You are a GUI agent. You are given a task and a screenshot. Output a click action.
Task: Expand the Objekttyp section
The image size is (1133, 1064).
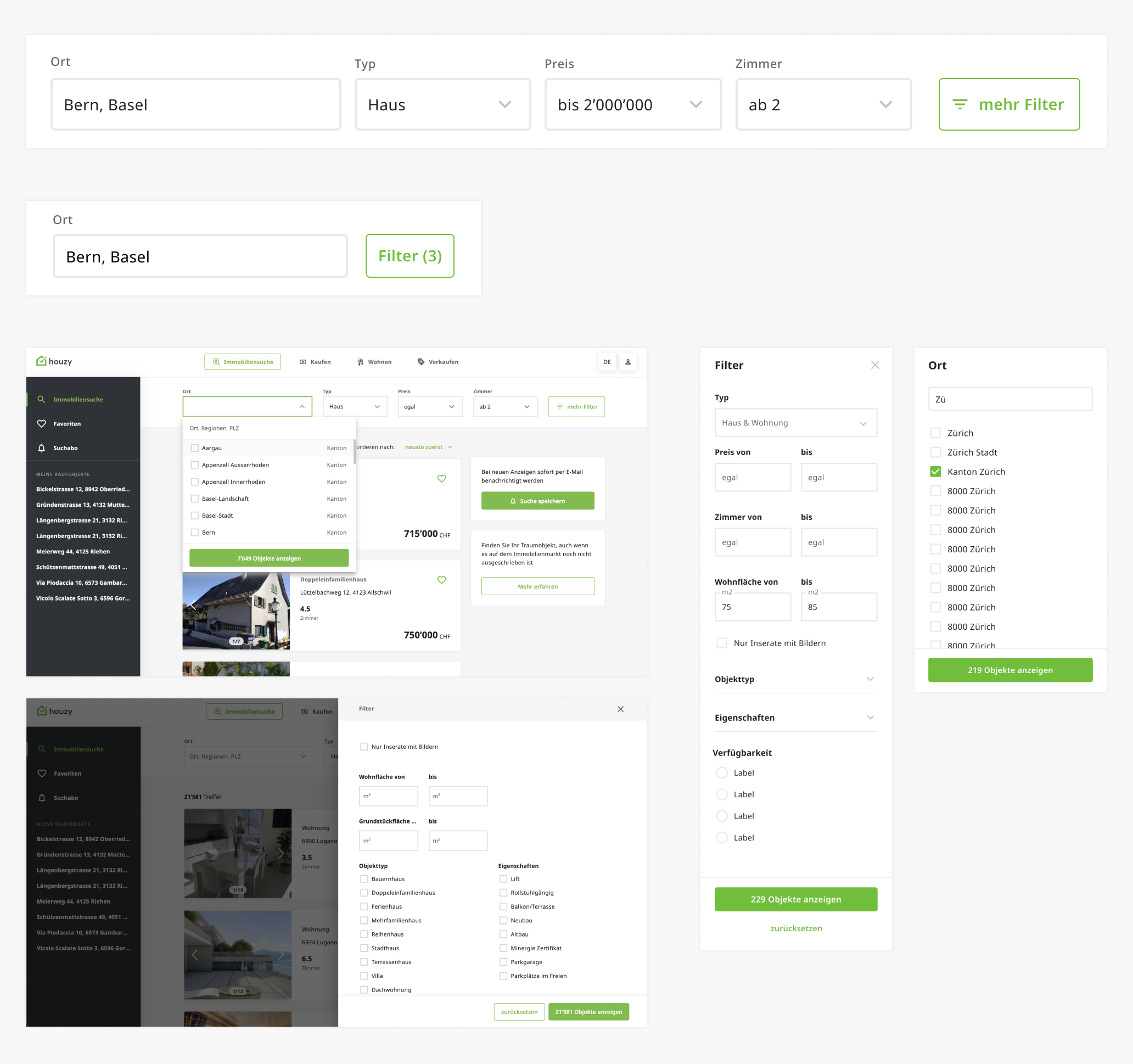click(x=795, y=679)
